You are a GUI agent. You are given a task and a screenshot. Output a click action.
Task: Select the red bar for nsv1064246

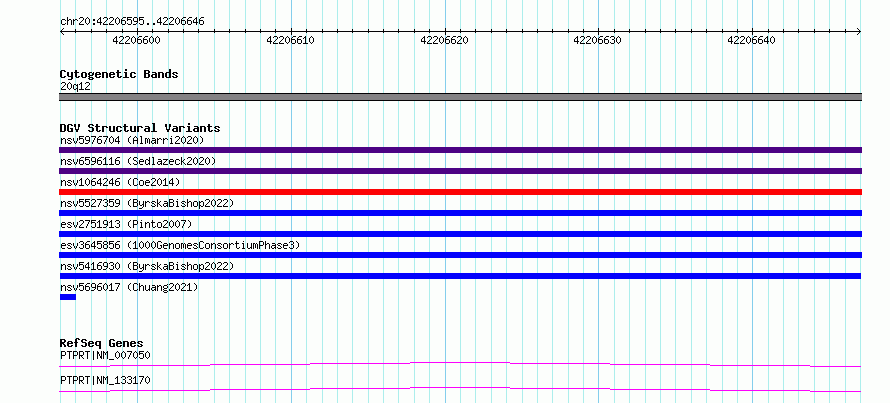pyautogui.click(x=460, y=192)
